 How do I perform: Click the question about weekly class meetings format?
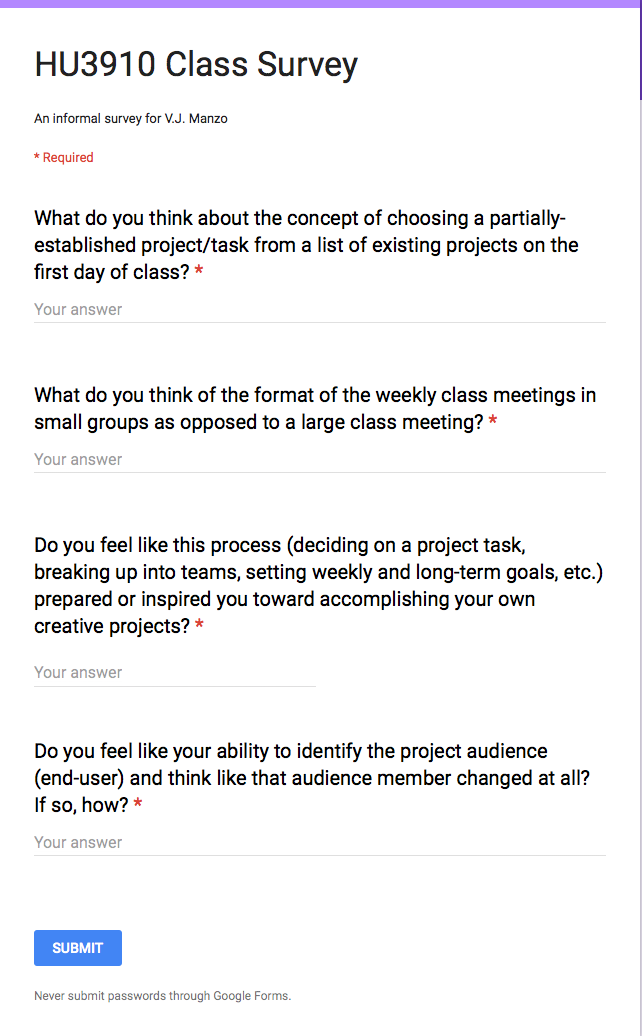tap(315, 408)
